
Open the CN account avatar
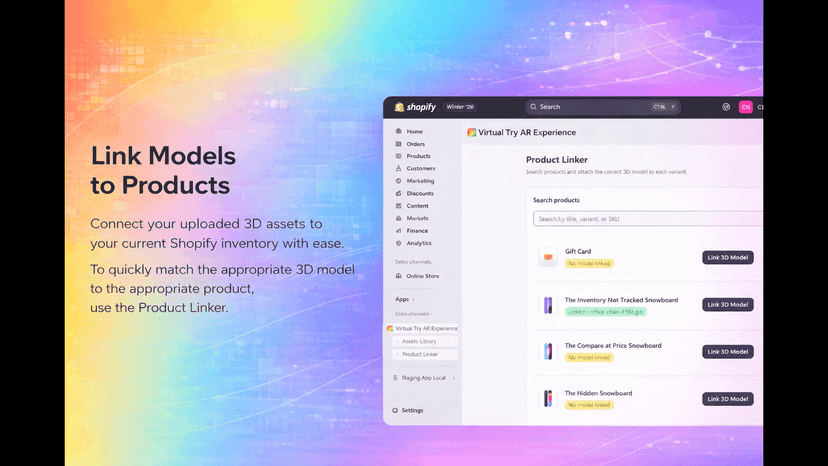746,107
